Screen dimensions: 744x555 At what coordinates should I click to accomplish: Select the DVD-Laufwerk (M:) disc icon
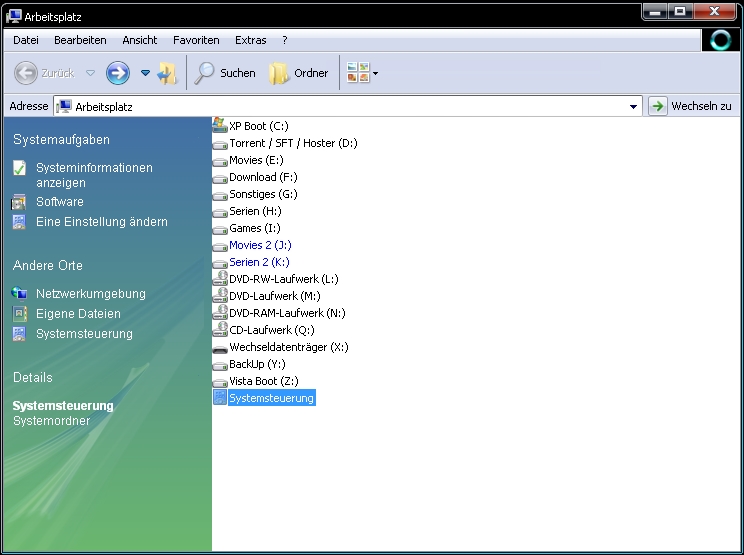coord(220,296)
